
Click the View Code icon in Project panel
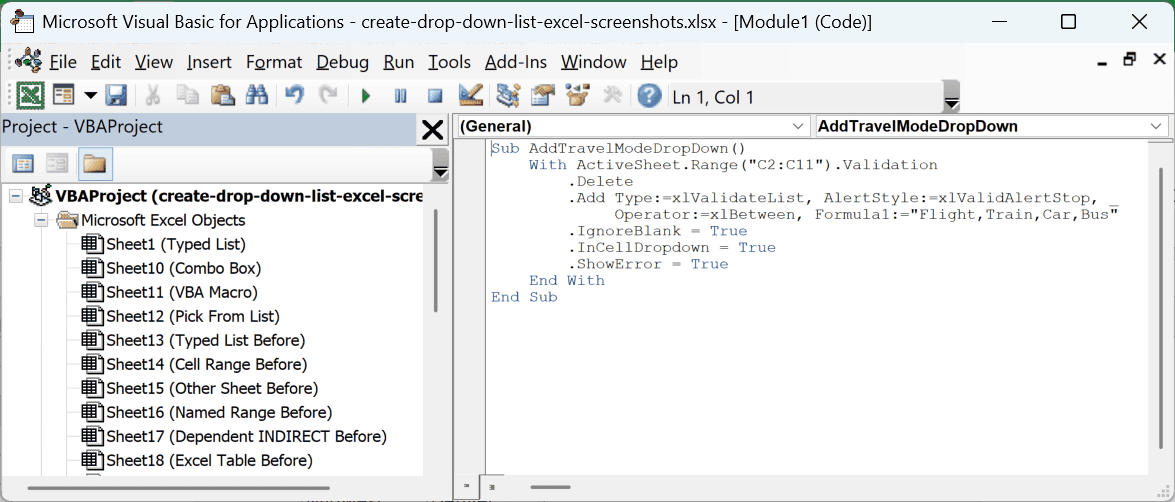[24, 163]
